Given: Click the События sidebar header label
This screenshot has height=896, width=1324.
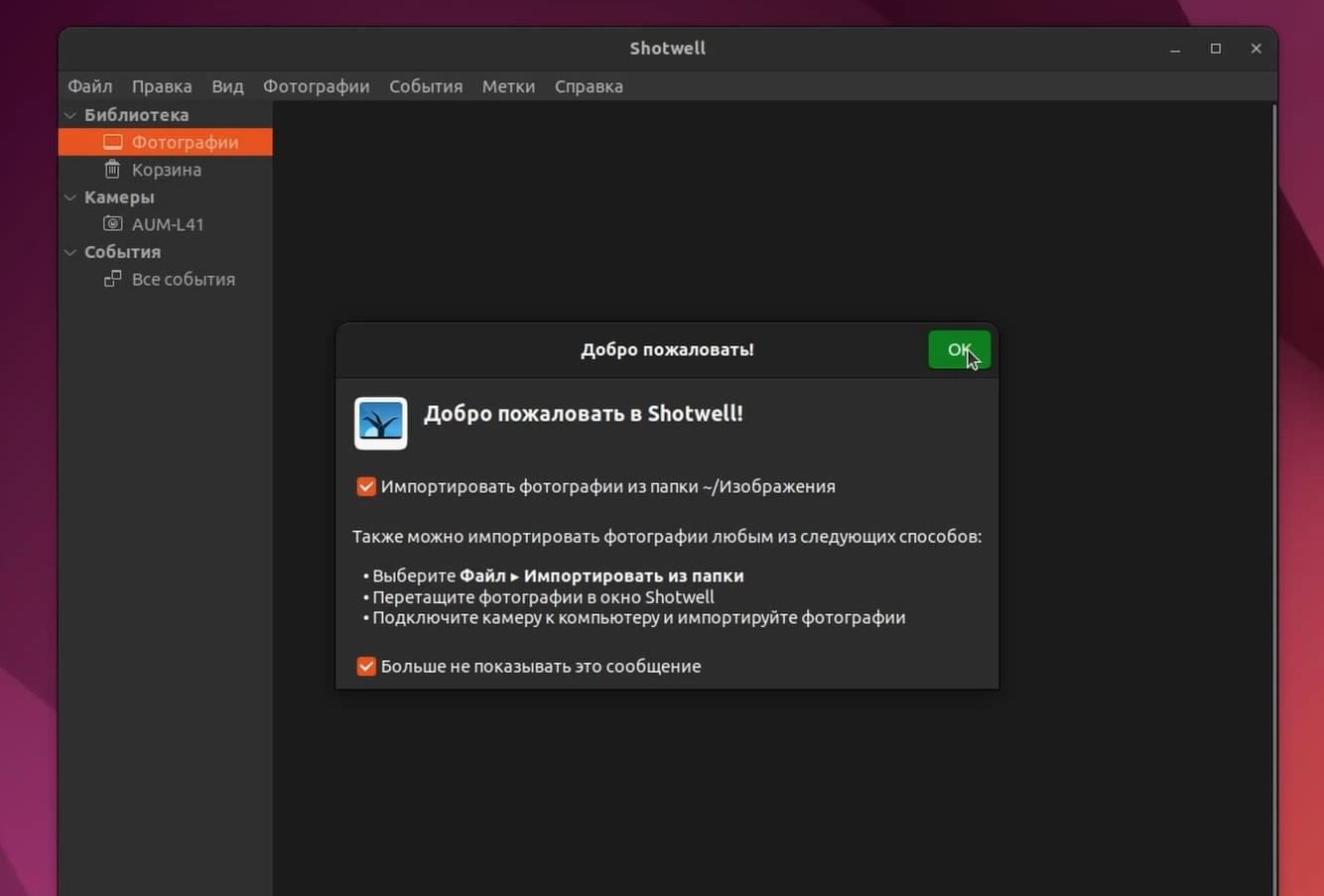Looking at the screenshot, I should coord(122,252).
